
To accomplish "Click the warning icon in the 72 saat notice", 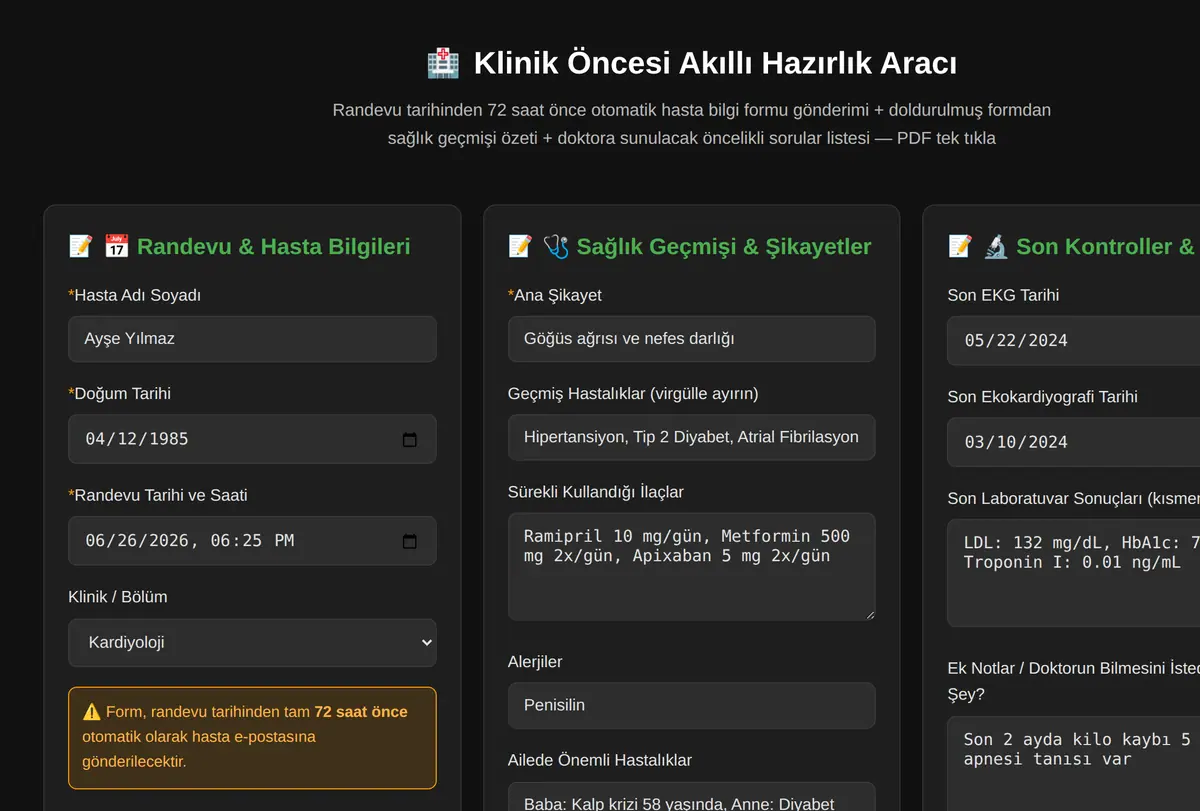I will [91, 712].
